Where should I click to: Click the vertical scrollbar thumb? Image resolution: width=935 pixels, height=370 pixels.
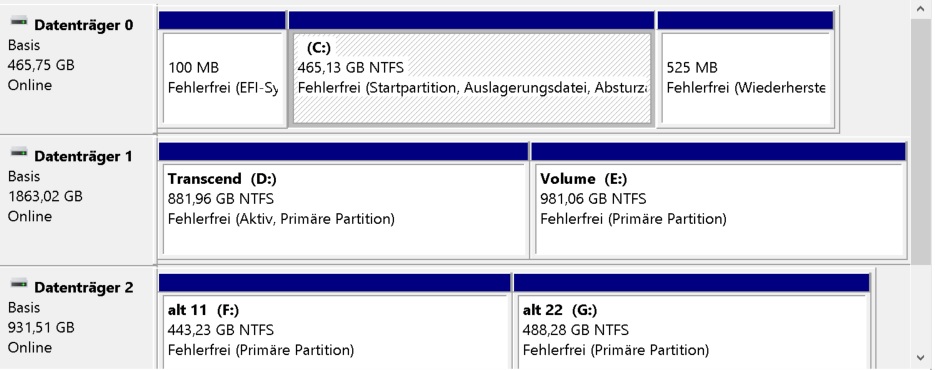click(x=922, y=141)
